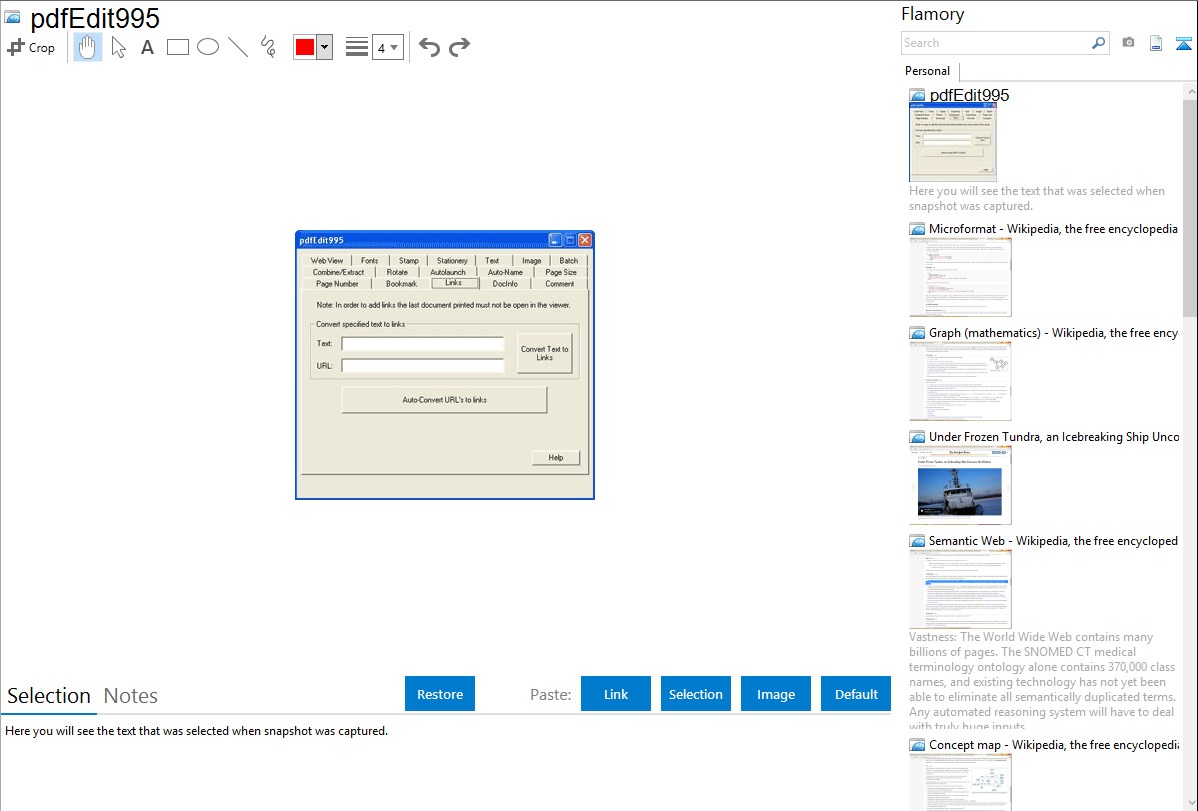Redo the last undone edit

click(460, 47)
